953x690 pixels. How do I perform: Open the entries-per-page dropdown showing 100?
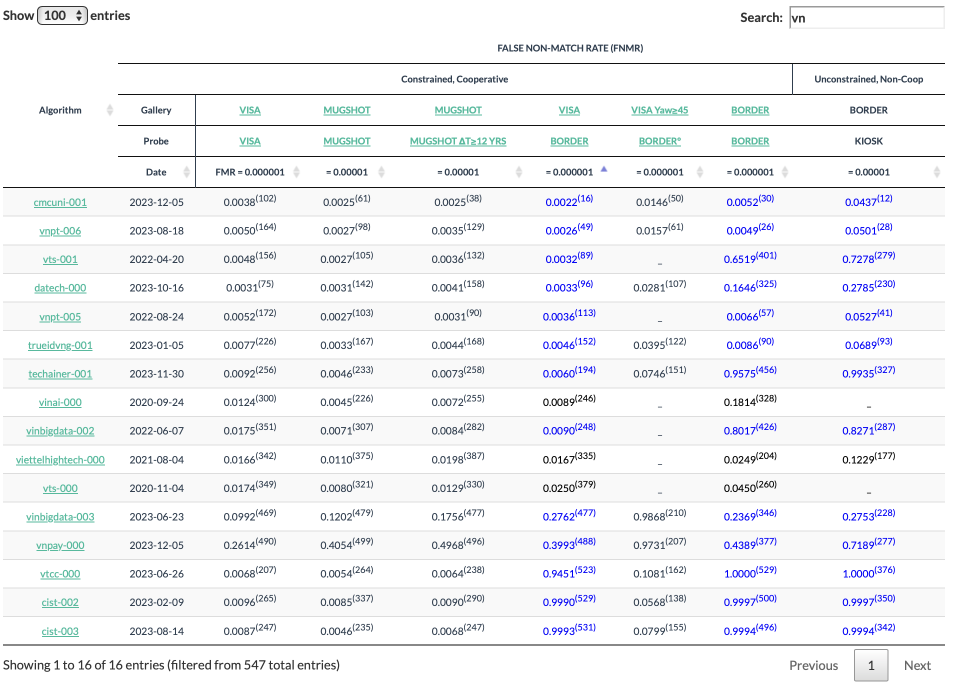pyautogui.click(x=62, y=16)
